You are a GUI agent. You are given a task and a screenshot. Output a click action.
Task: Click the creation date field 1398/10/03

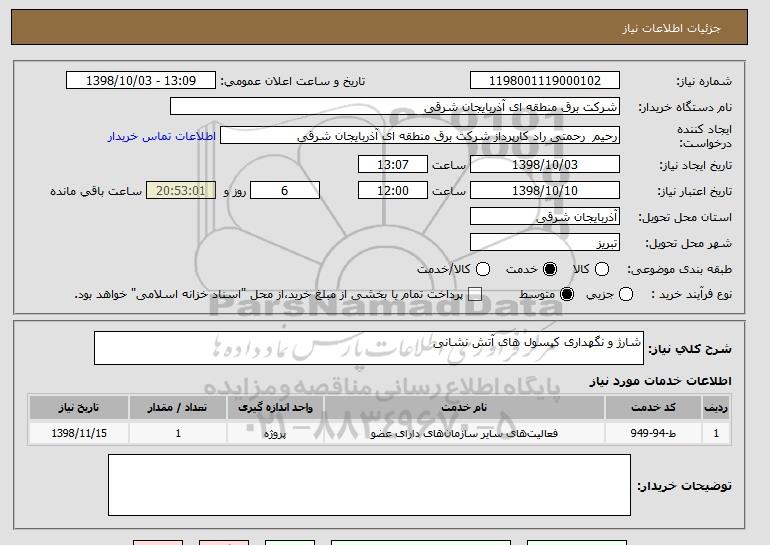(545, 164)
